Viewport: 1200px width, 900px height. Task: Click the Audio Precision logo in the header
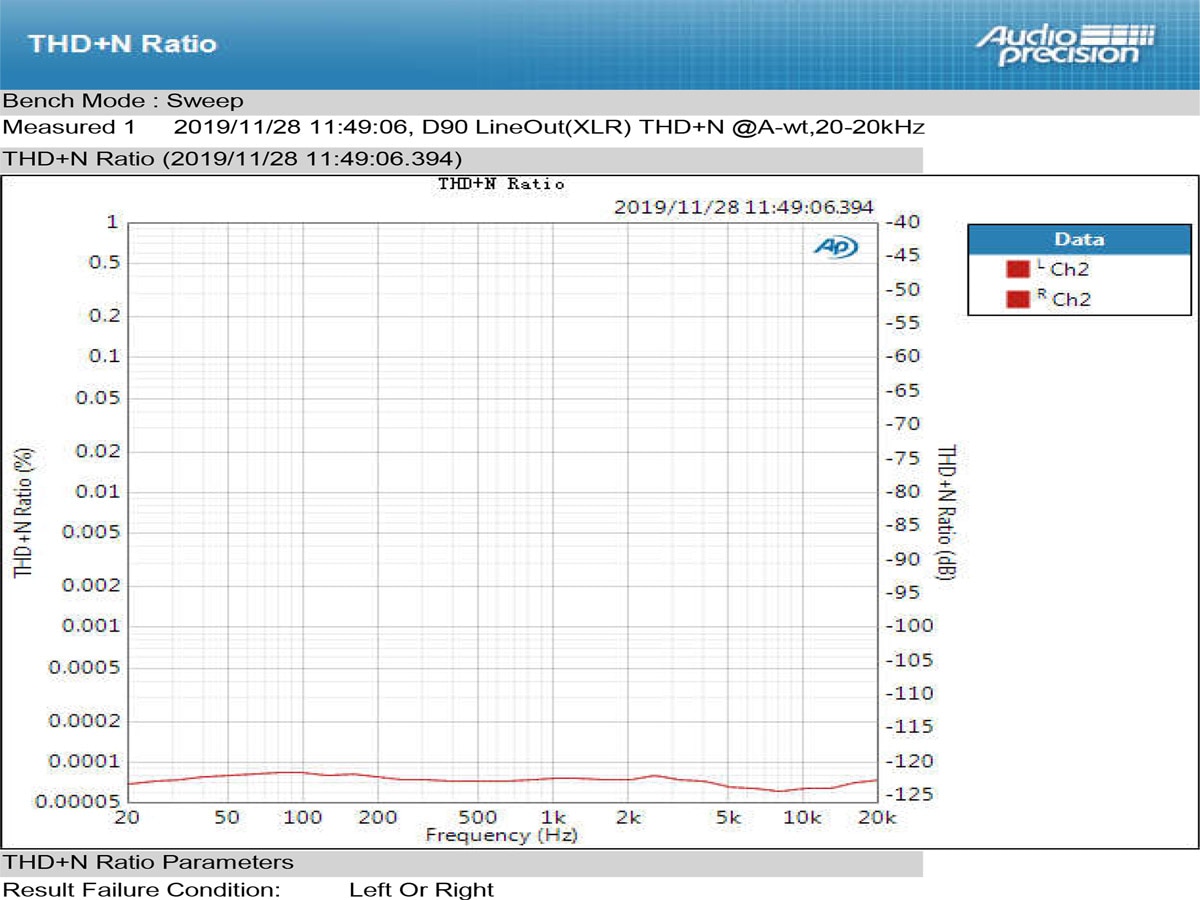[x=1063, y=43]
